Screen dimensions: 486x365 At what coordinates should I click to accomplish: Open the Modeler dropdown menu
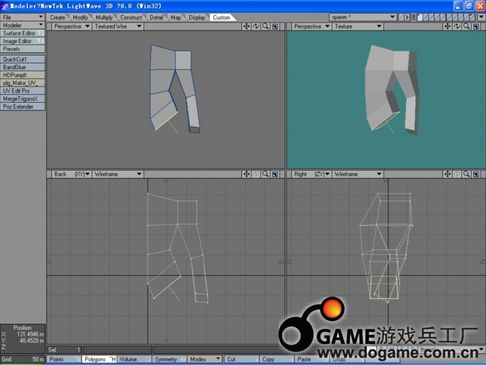(x=22, y=25)
